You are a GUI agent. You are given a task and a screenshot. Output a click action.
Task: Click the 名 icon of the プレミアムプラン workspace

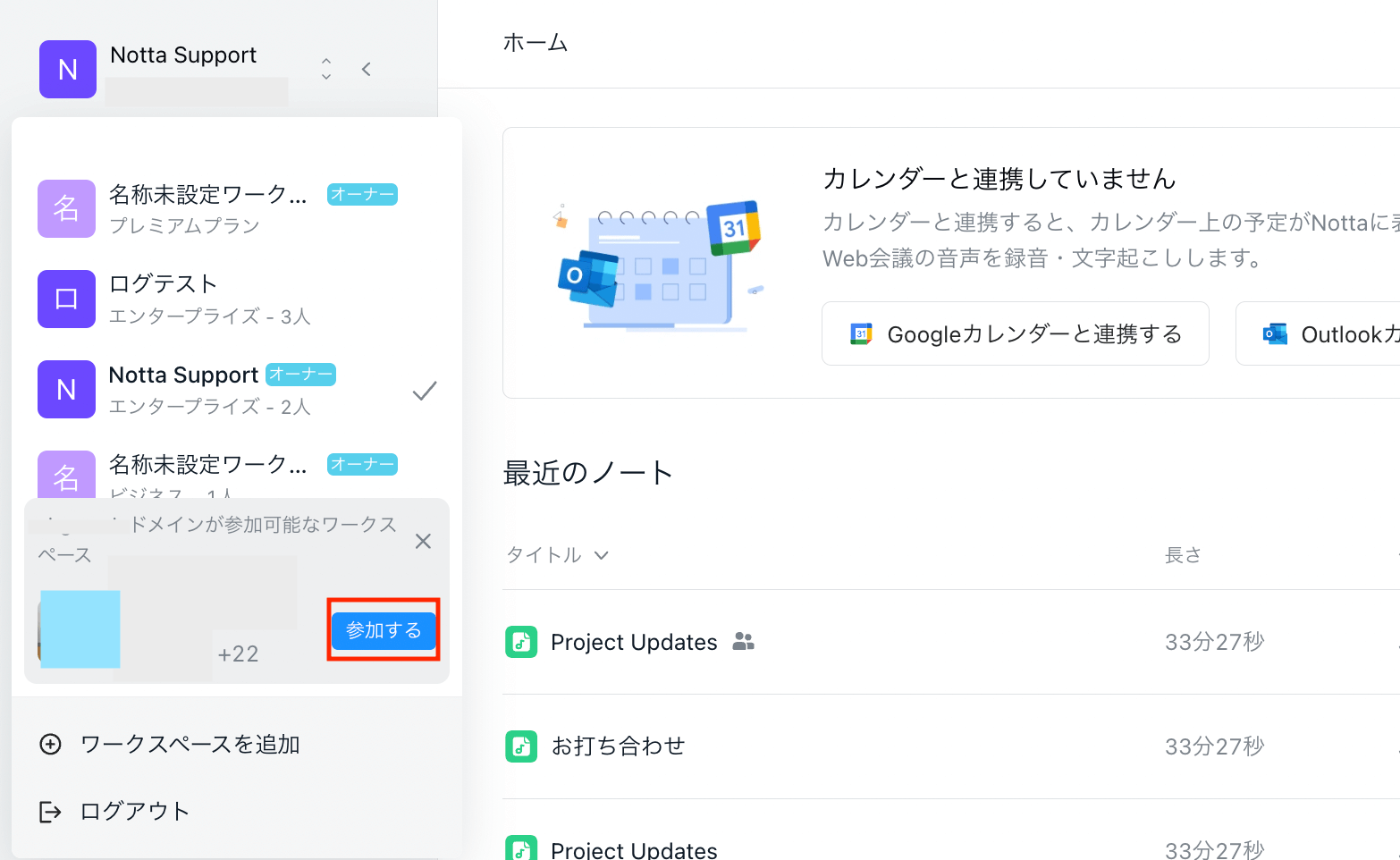pos(66,208)
